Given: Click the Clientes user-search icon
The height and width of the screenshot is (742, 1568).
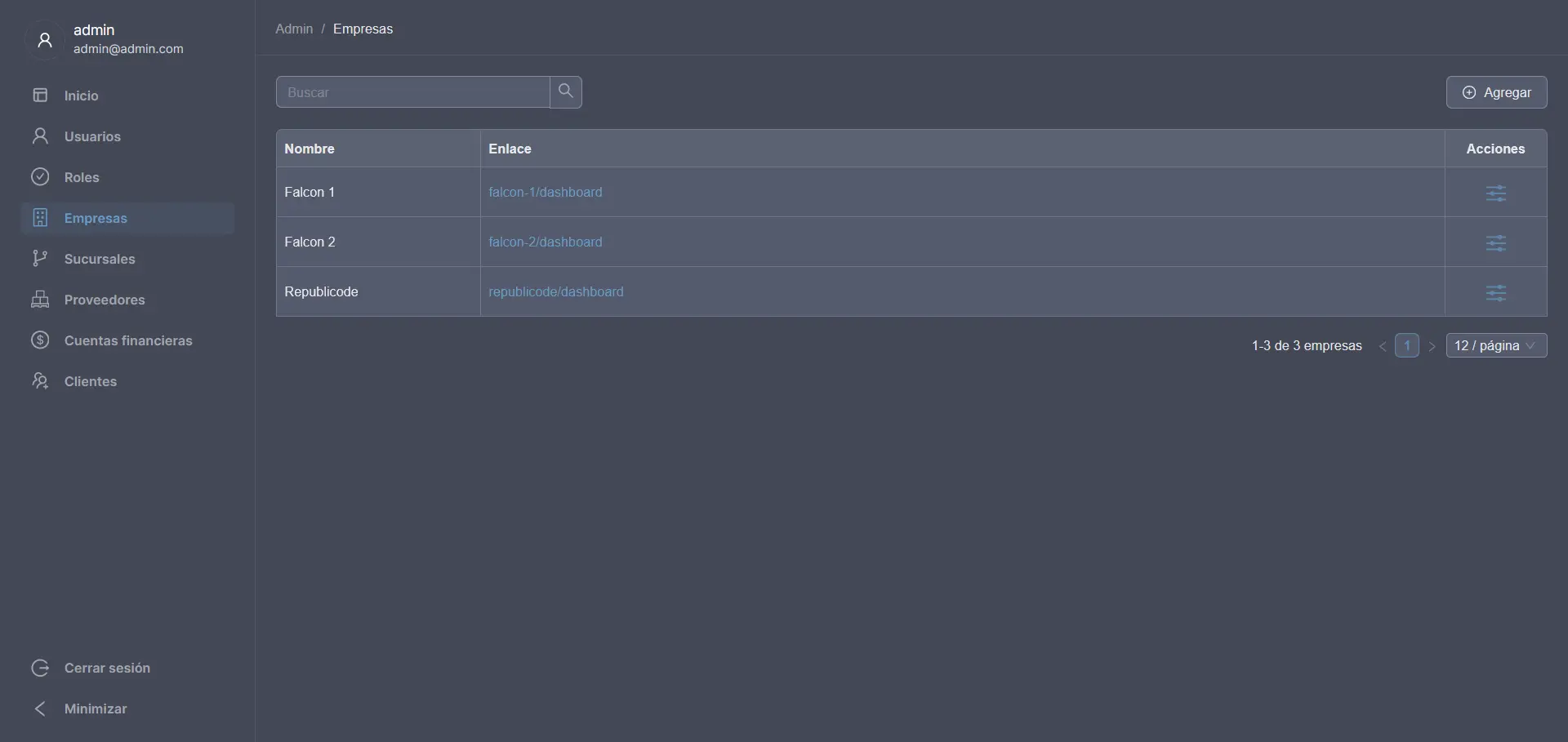Looking at the screenshot, I should pos(40,380).
